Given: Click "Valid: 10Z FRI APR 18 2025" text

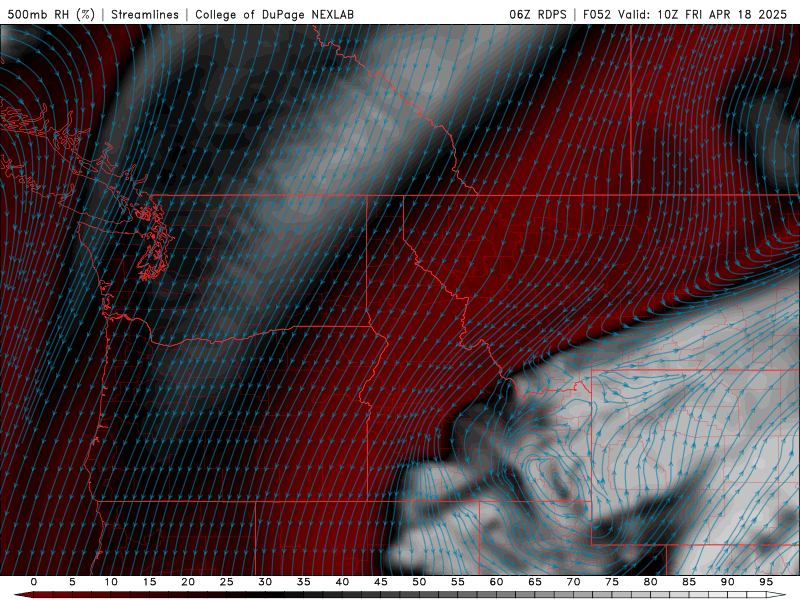Looking at the screenshot, I should pos(703,14).
